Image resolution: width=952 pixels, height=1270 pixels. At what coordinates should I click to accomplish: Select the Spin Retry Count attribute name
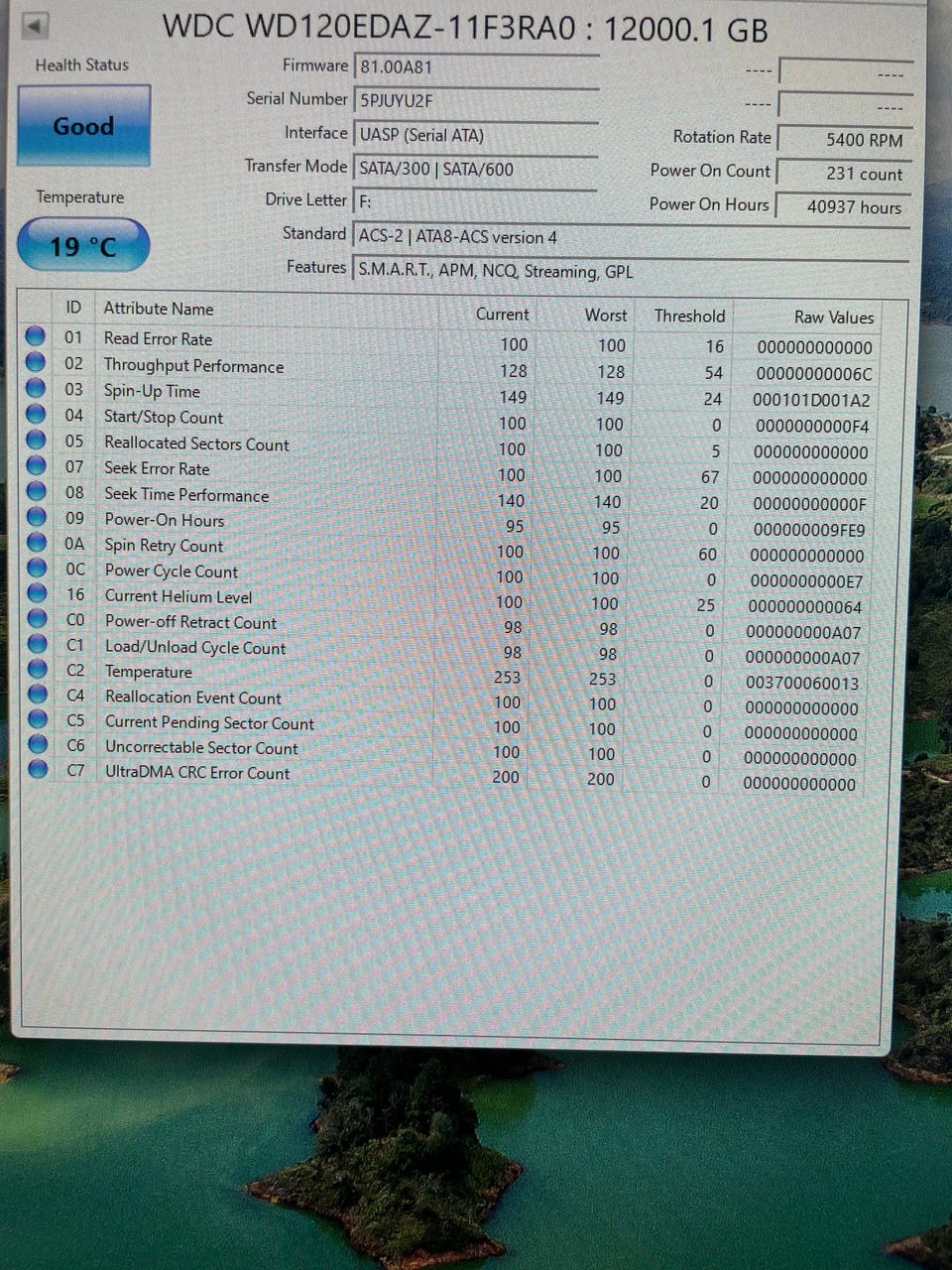coord(164,545)
